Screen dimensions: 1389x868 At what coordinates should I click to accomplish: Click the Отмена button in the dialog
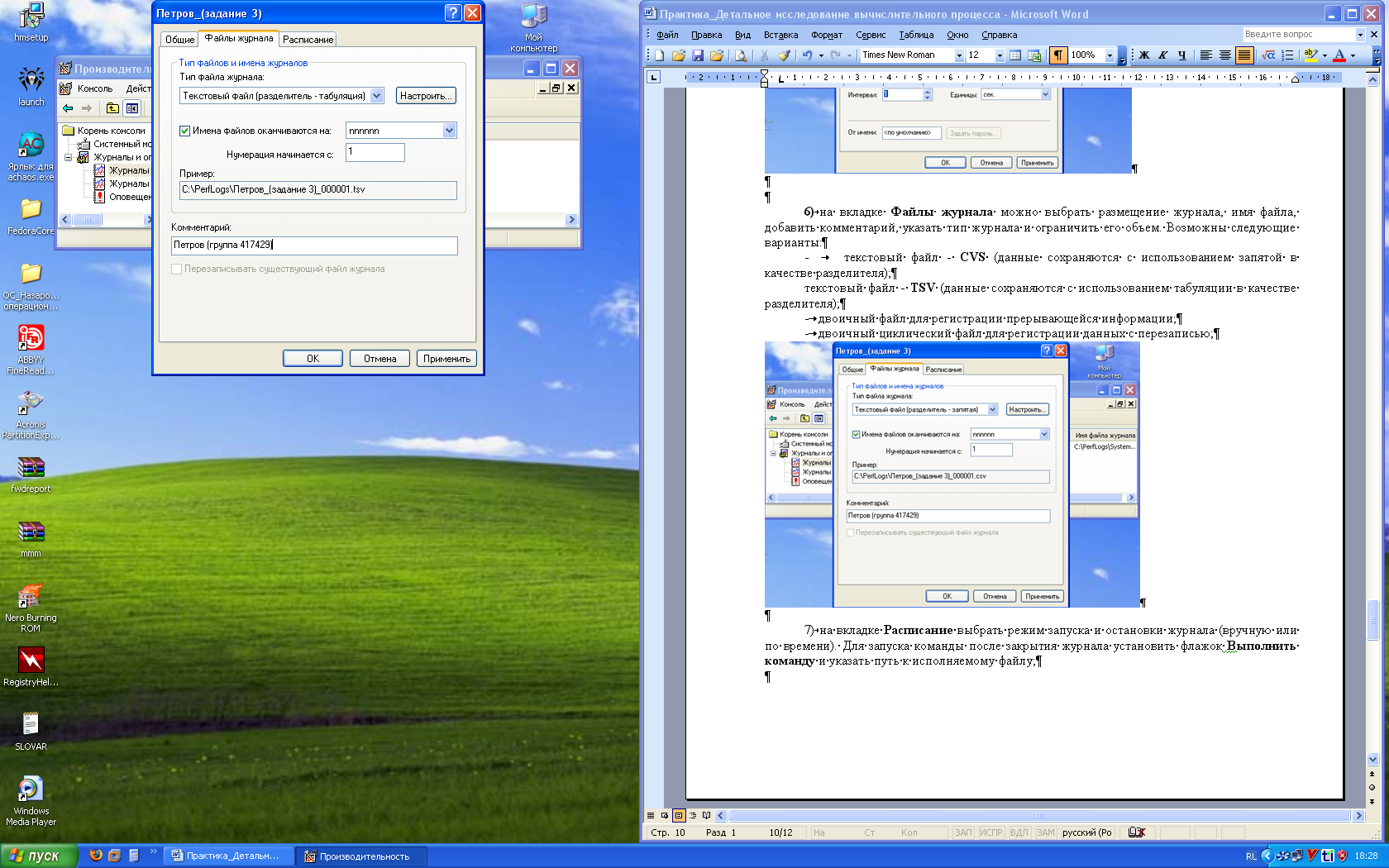[x=379, y=358]
